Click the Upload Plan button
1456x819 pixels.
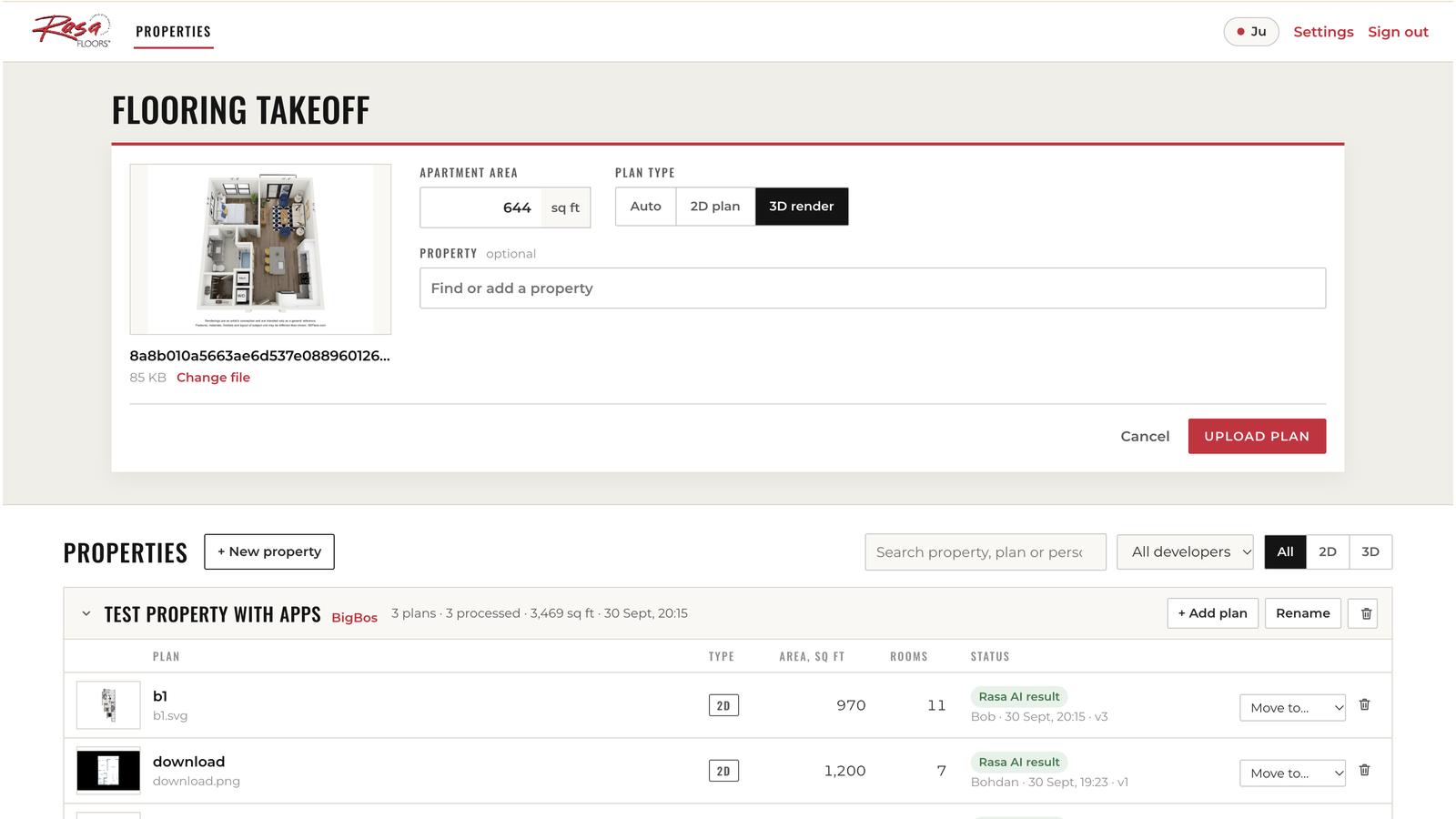pyautogui.click(x=1257, y=436)
